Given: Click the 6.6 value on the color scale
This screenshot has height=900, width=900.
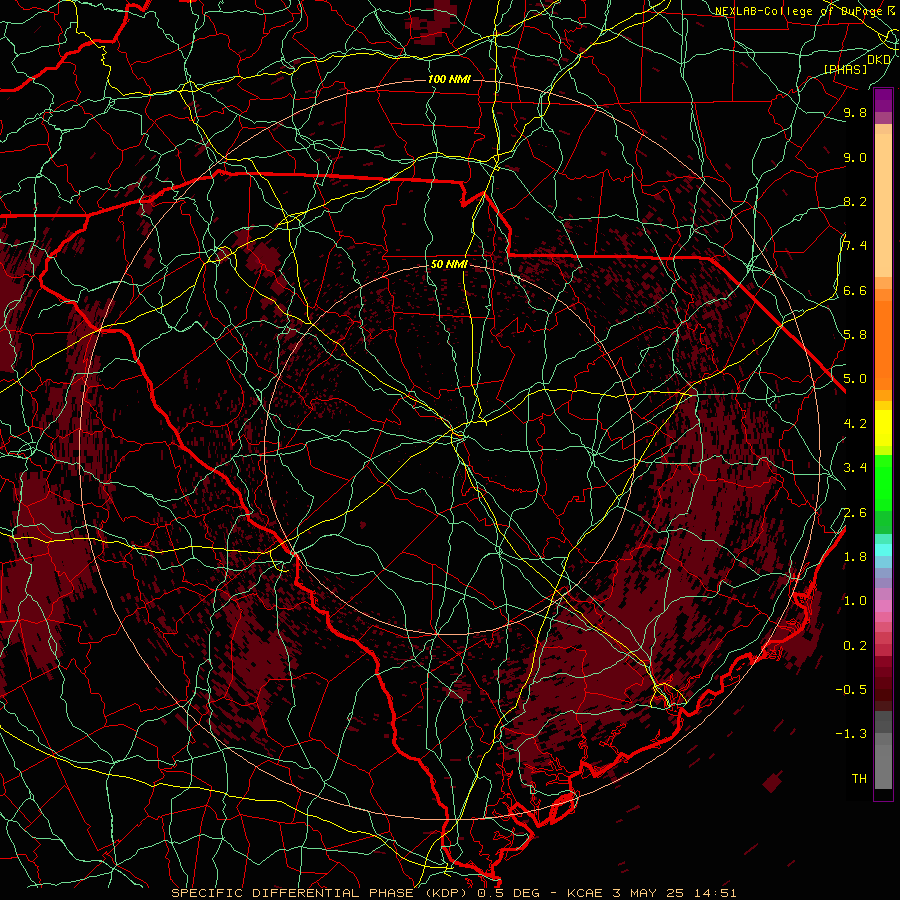Looking at the screenshot, I should [855, 291].
